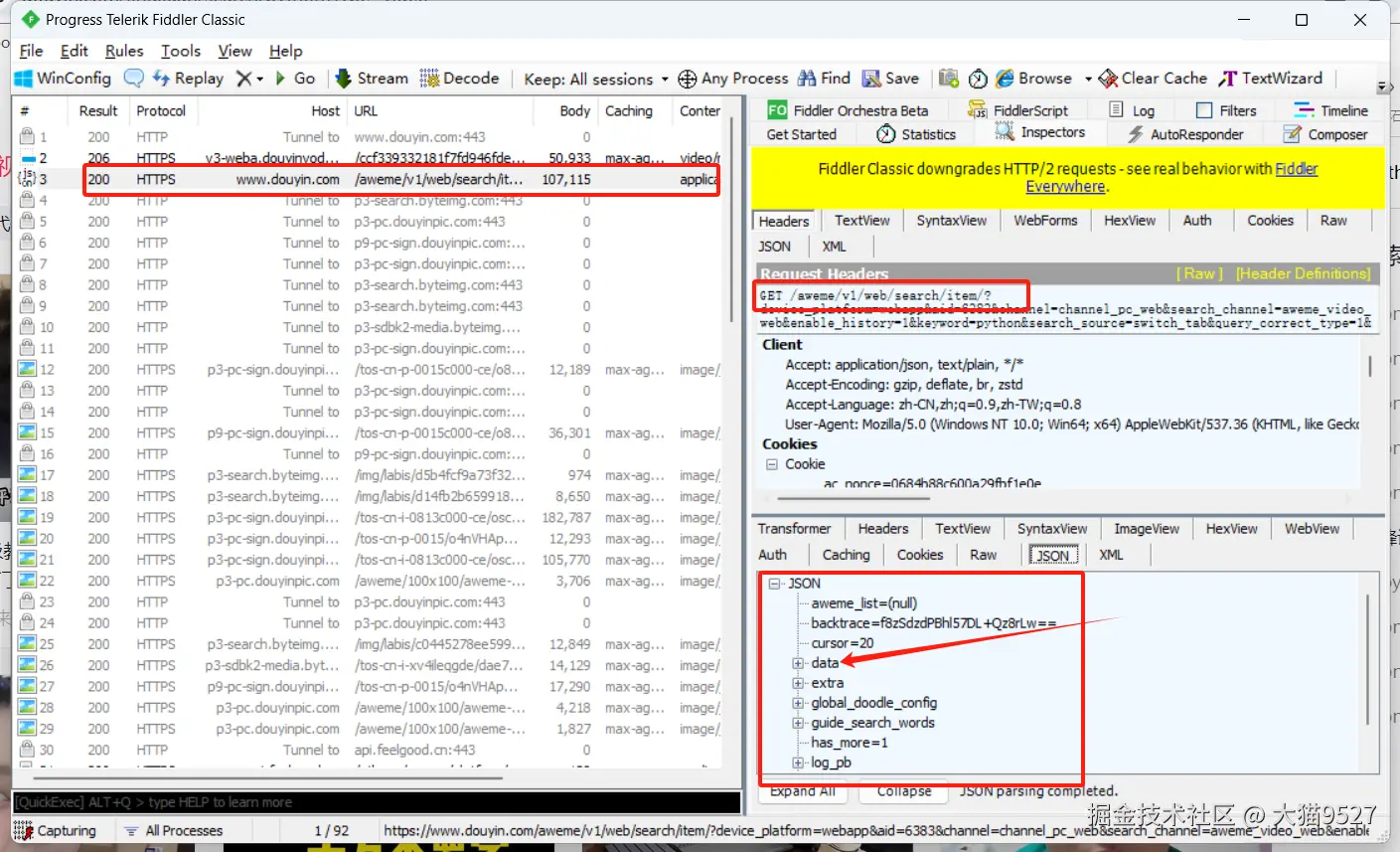Toggle Stream mode
This screenshot has width=1400, height=852.
click(x=372, y=79)
